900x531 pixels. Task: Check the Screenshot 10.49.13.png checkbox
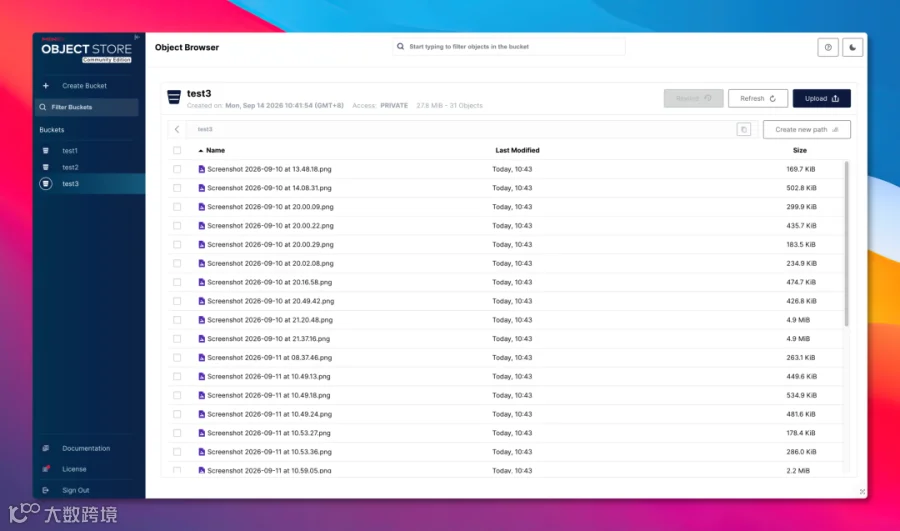[177, 377]
